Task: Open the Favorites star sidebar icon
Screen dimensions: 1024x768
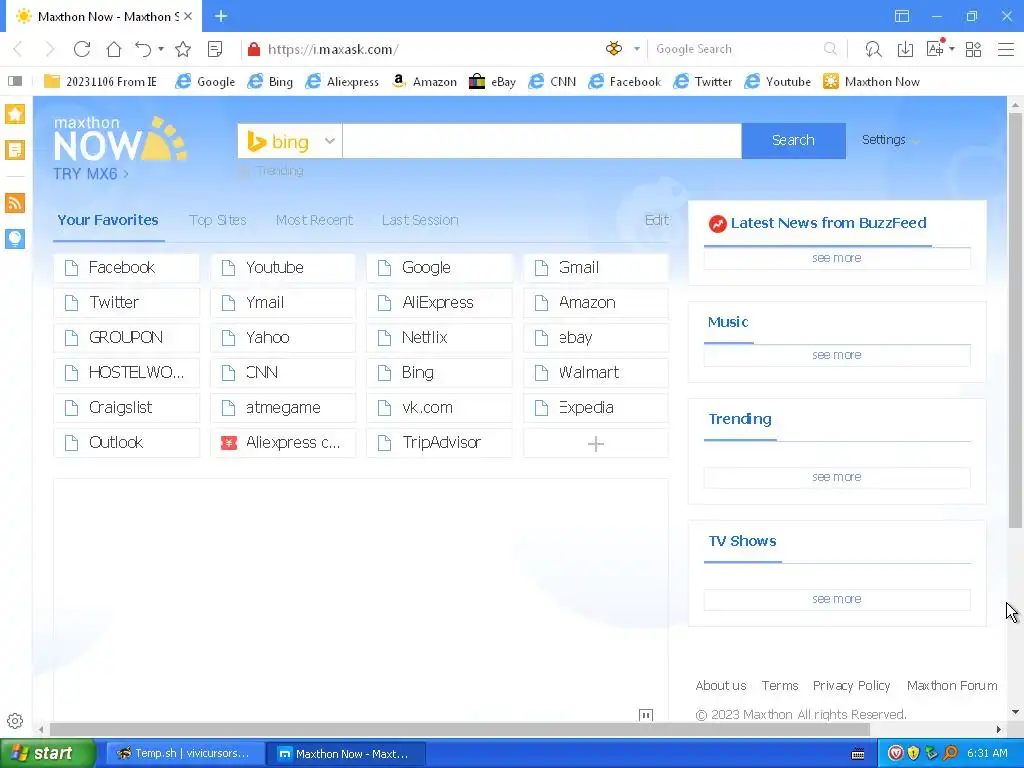Action: tap(15, 114)
